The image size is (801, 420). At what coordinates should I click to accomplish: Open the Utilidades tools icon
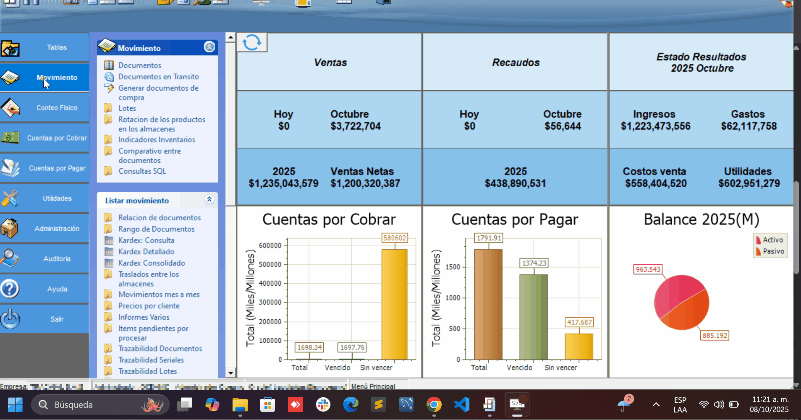point(12,198)
